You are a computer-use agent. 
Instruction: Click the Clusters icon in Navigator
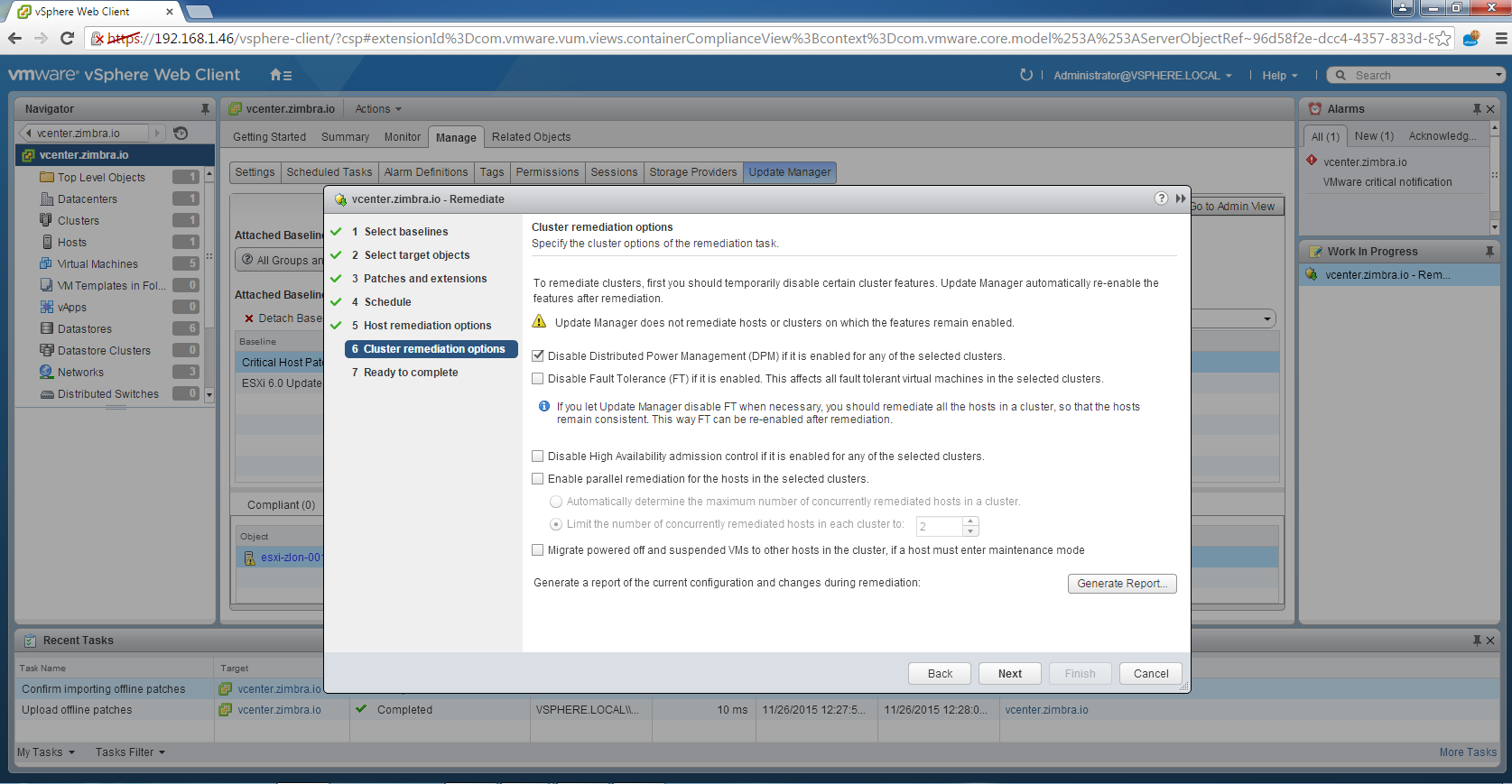[47, 220]
